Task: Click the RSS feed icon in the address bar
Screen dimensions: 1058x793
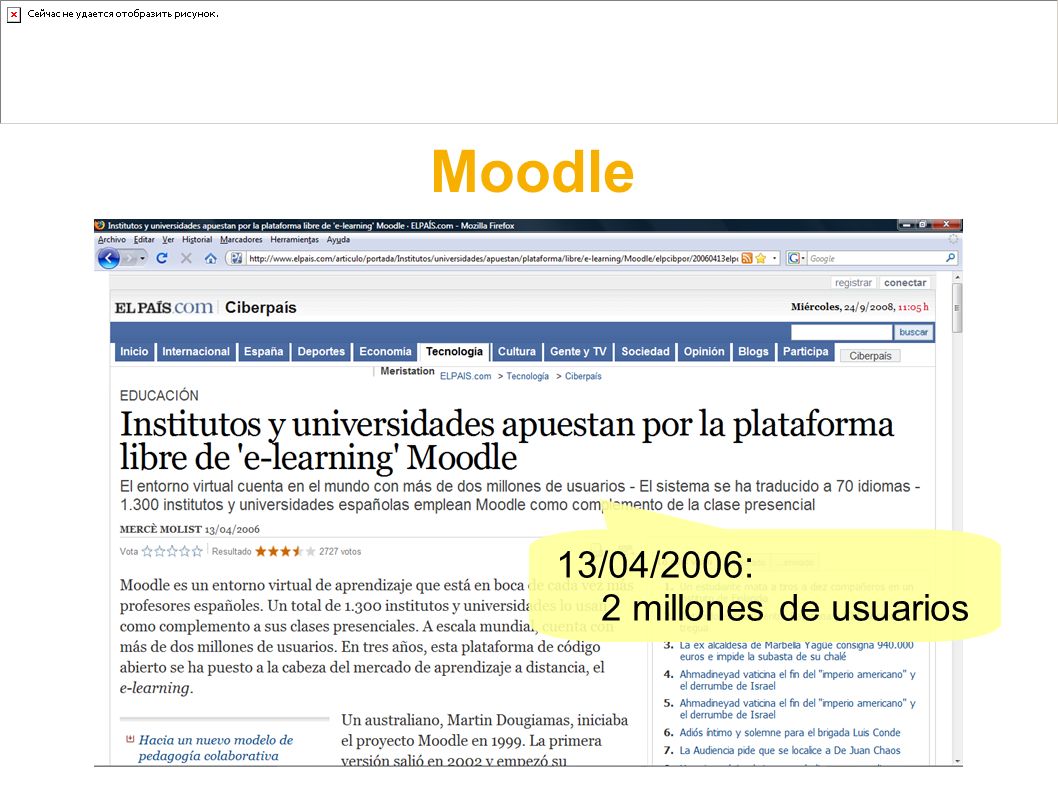Action: click(747, 258)
